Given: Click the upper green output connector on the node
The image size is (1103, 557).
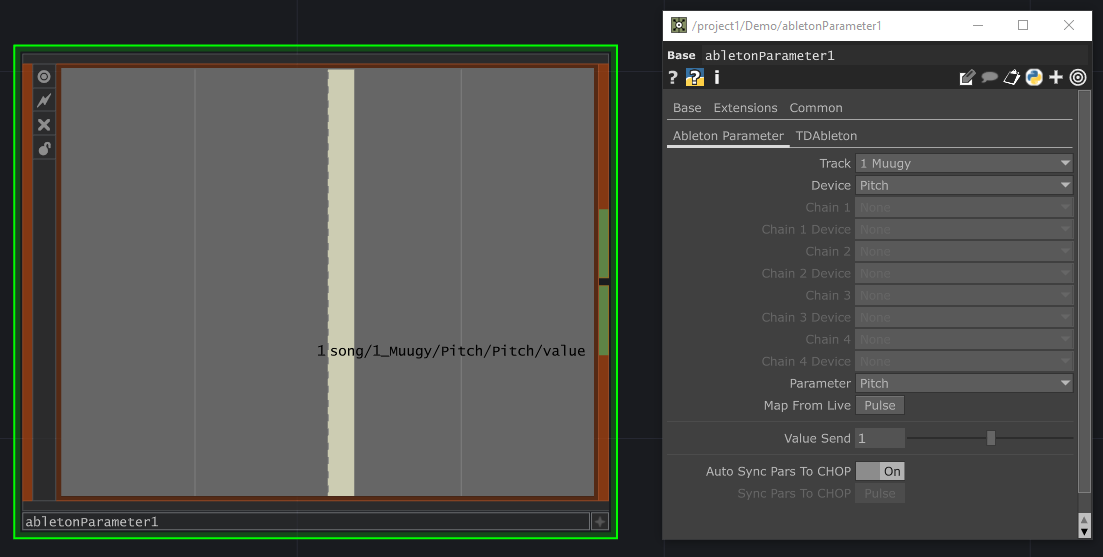Looking at the screenshot, I should [604, 243].
